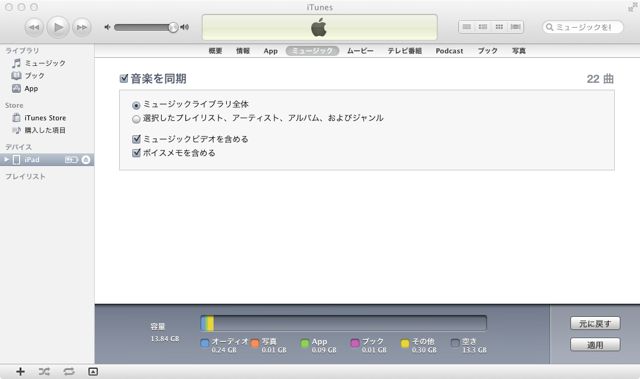Viewport: 640px width, 379px height.
Task: Open the ブック tab
Action: 488,51
